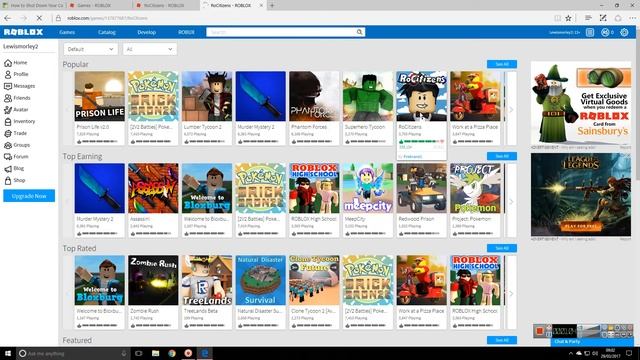The width and height of the screenshot is (640, 360).
Task: Open the Chat & Party bar
Action: click(x=592, y=342)
